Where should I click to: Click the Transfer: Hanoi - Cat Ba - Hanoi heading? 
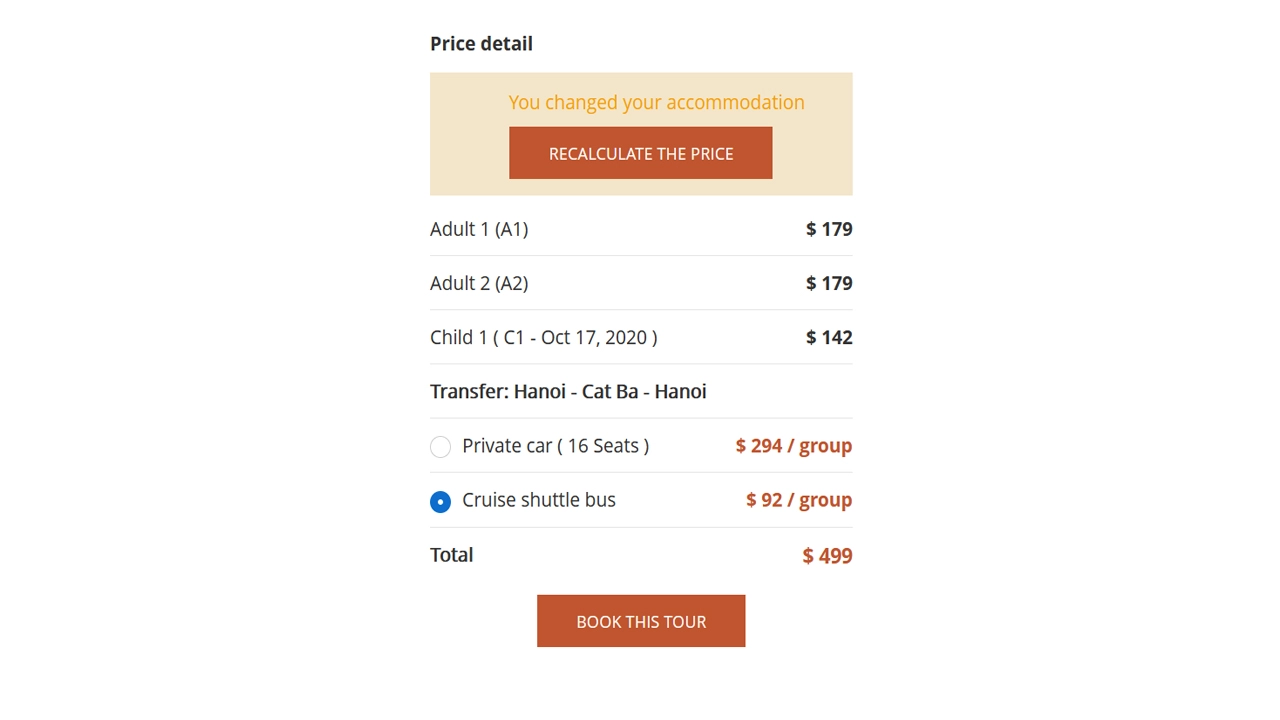coord(568,391)
